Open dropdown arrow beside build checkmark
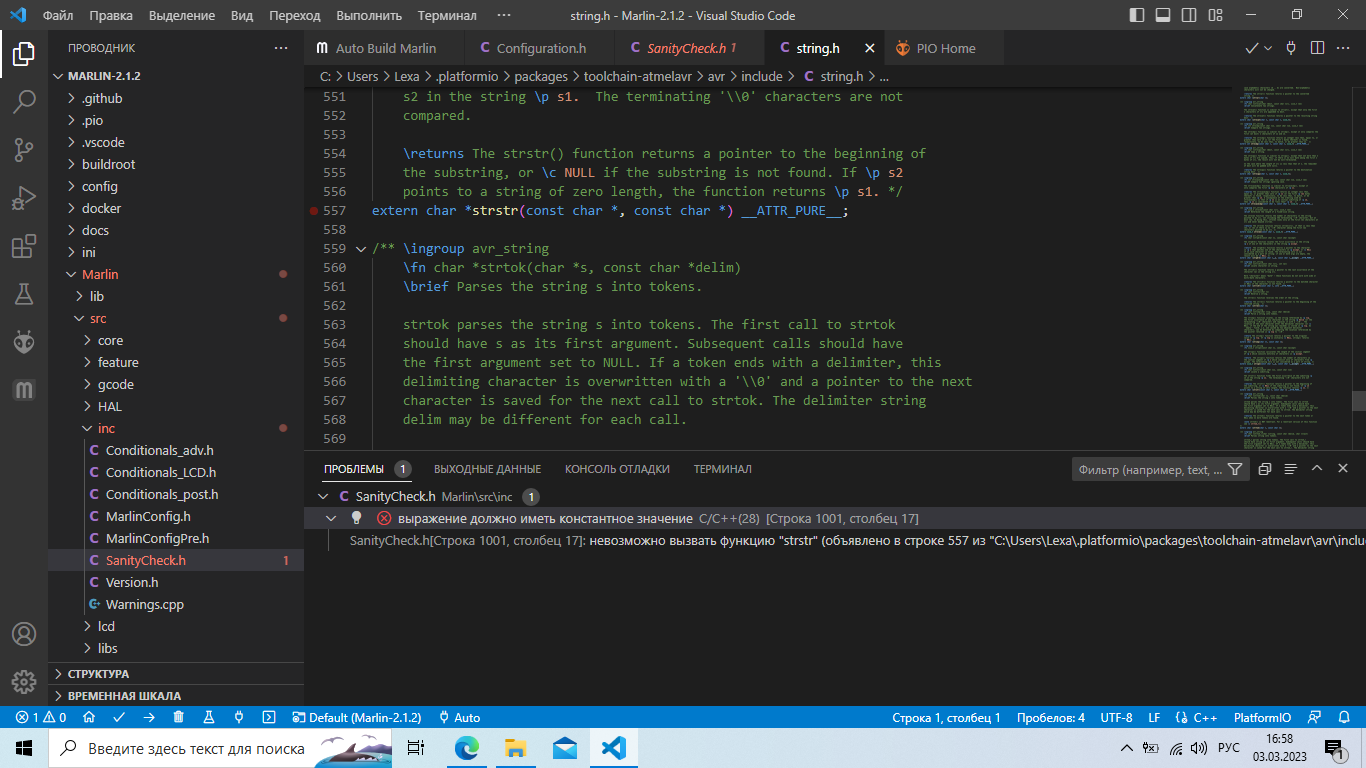The image size is (1366, 768). pos(1268,48)
